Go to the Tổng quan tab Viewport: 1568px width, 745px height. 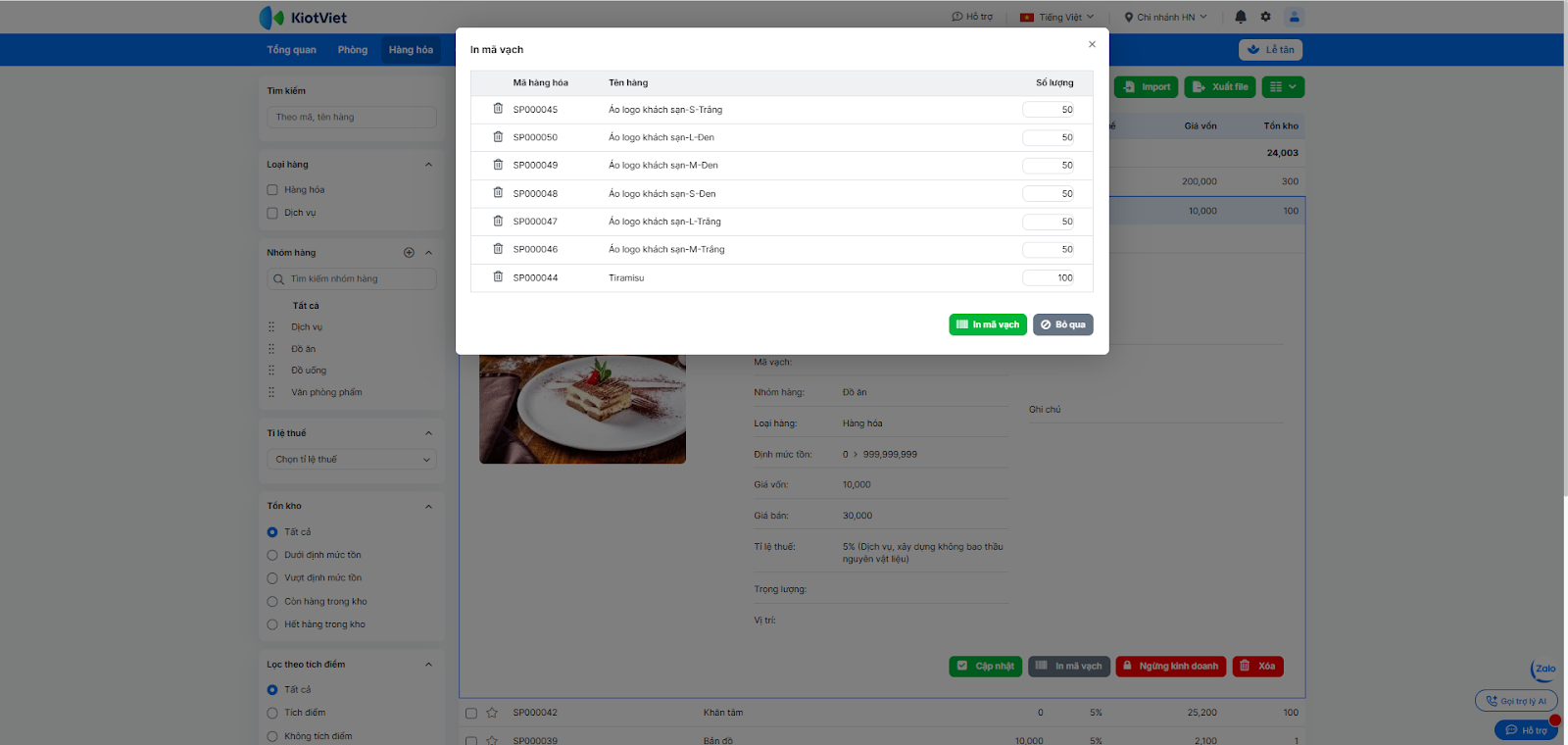click(292, 50)
